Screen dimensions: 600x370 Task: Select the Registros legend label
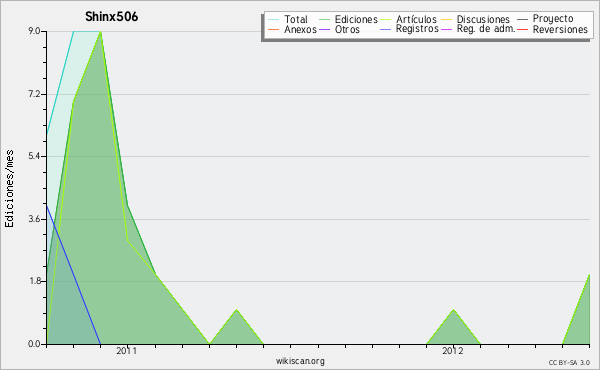click(x=417, y=29)
